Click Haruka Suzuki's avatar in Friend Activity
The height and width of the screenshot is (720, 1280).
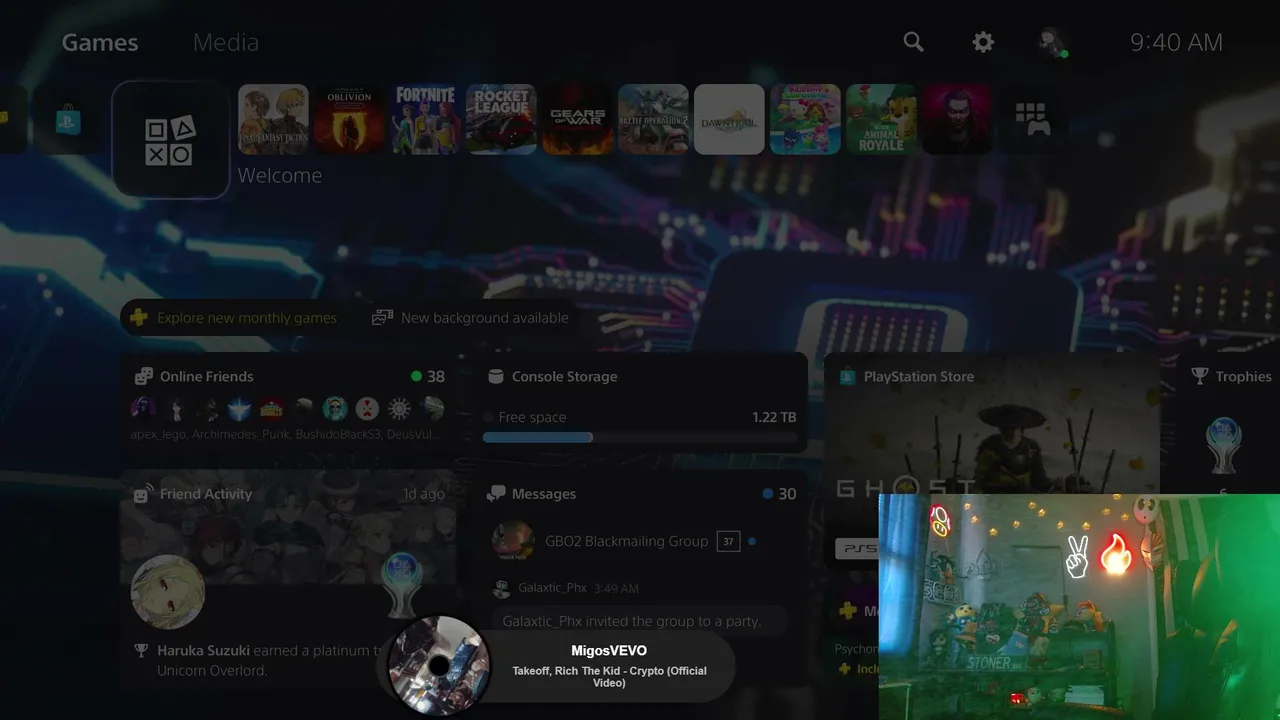tap(168, 592)
